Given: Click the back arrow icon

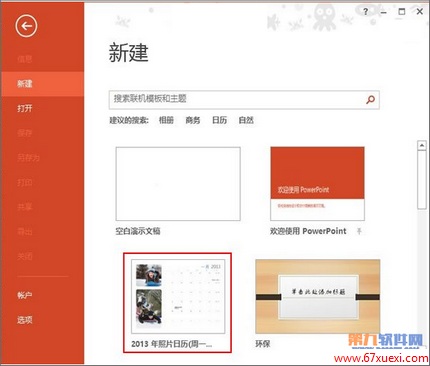Looking at the screenshot, I should pyautogui.click(x=26, y=26).
